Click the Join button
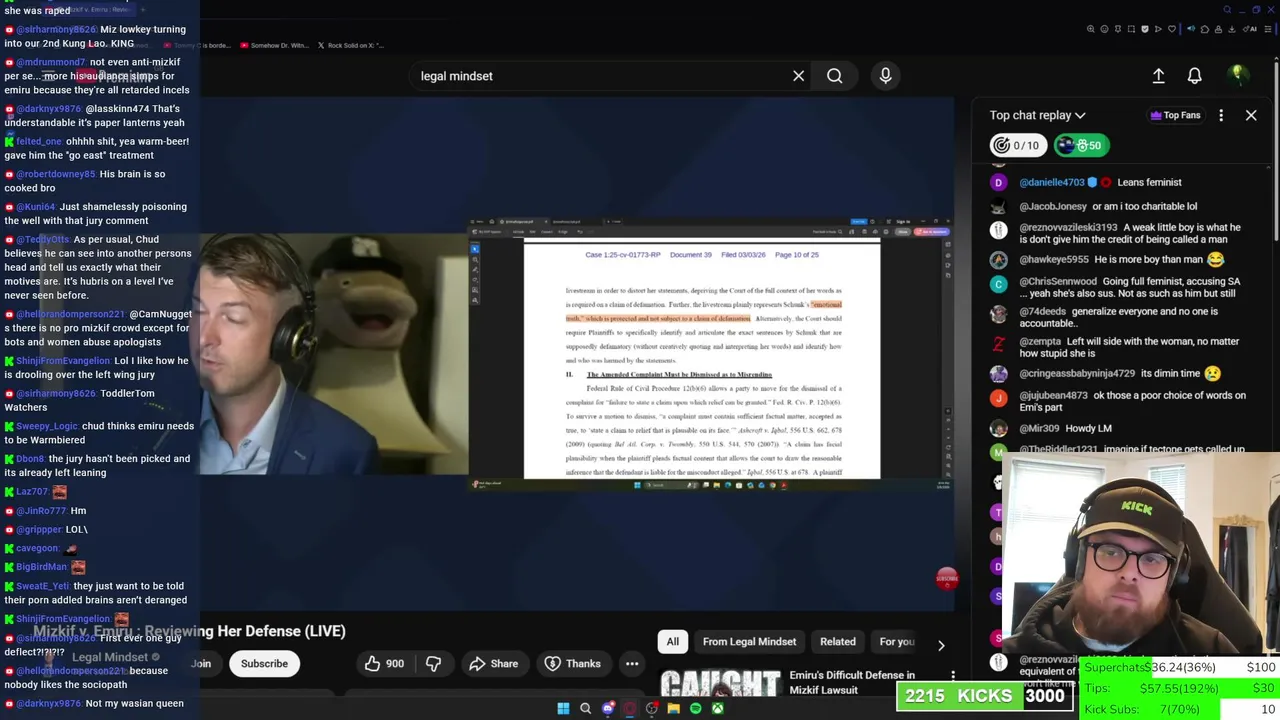Viewport: 1280px width, 720px height. pyautogui.click(x=201, y=664)
